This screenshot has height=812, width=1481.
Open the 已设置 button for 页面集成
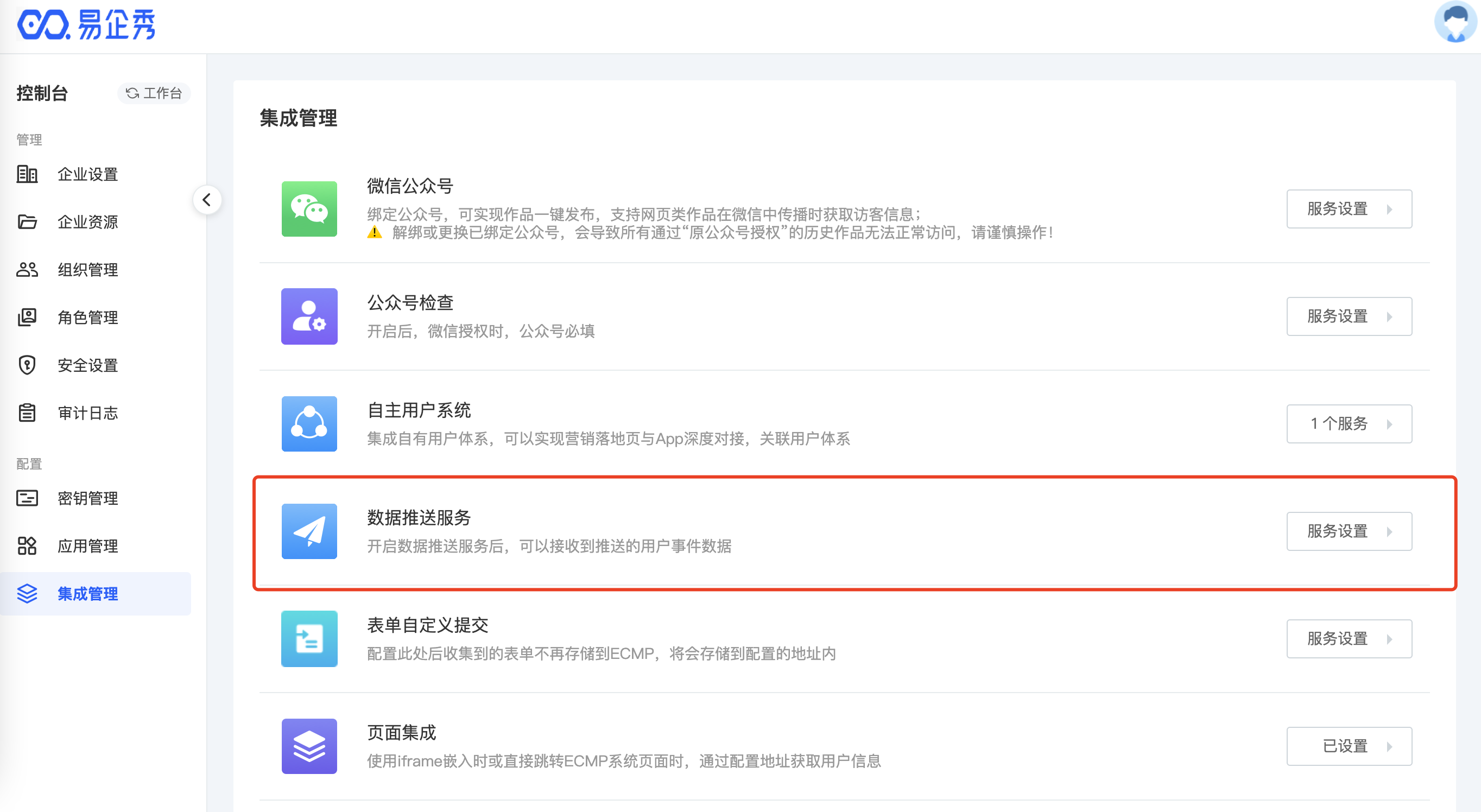[1349, 746]
